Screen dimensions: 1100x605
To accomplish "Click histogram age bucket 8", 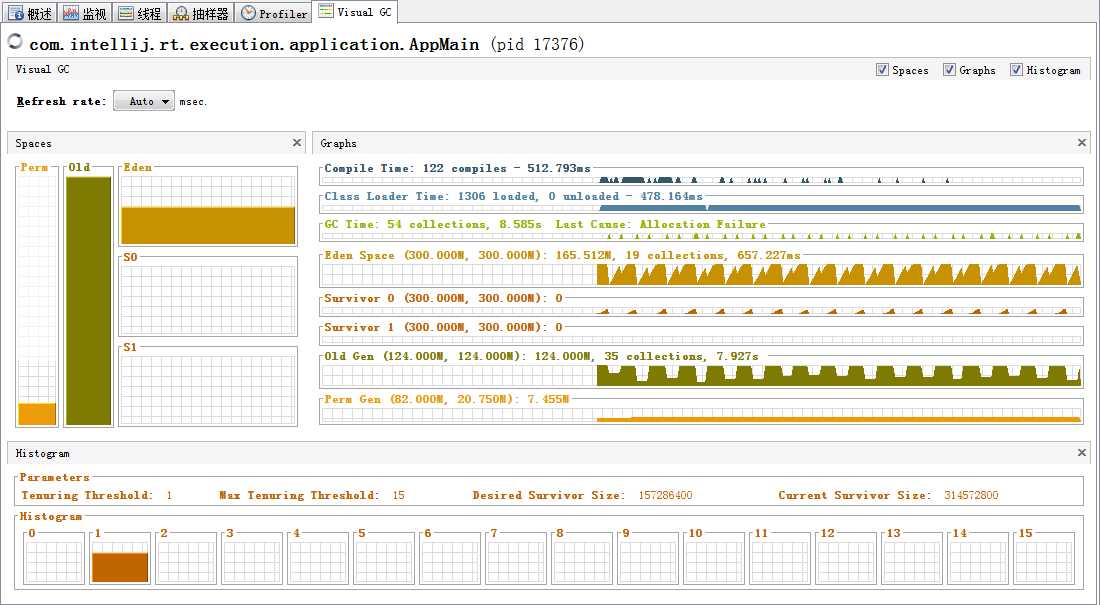I will pos(582,558).
